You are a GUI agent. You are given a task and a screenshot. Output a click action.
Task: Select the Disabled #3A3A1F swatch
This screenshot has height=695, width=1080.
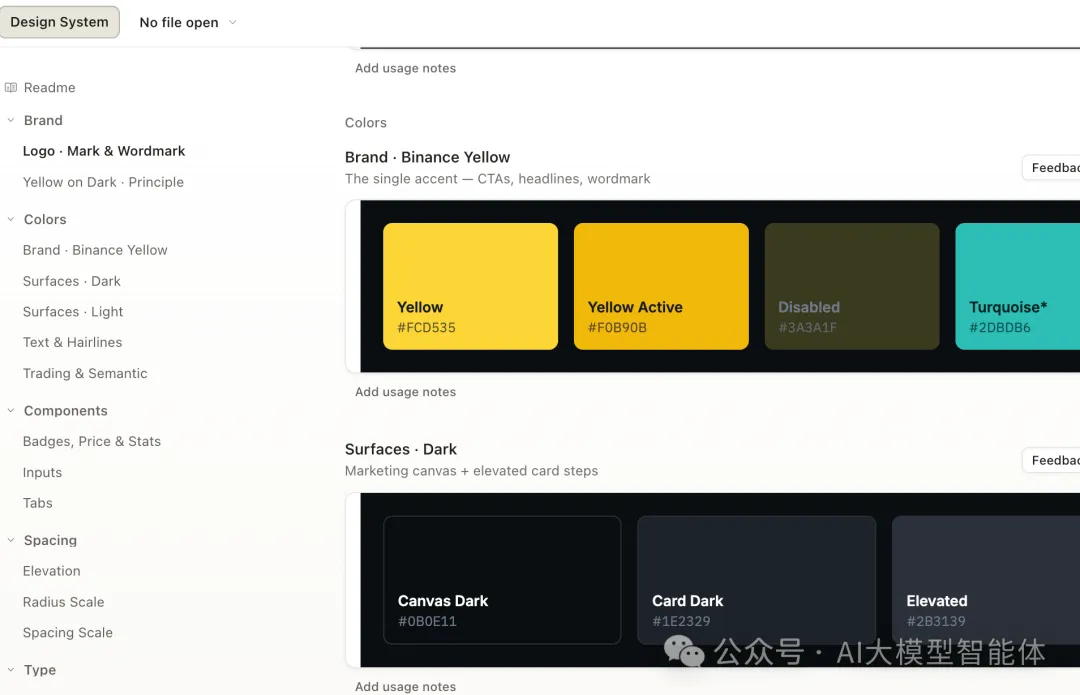point(852,286)
